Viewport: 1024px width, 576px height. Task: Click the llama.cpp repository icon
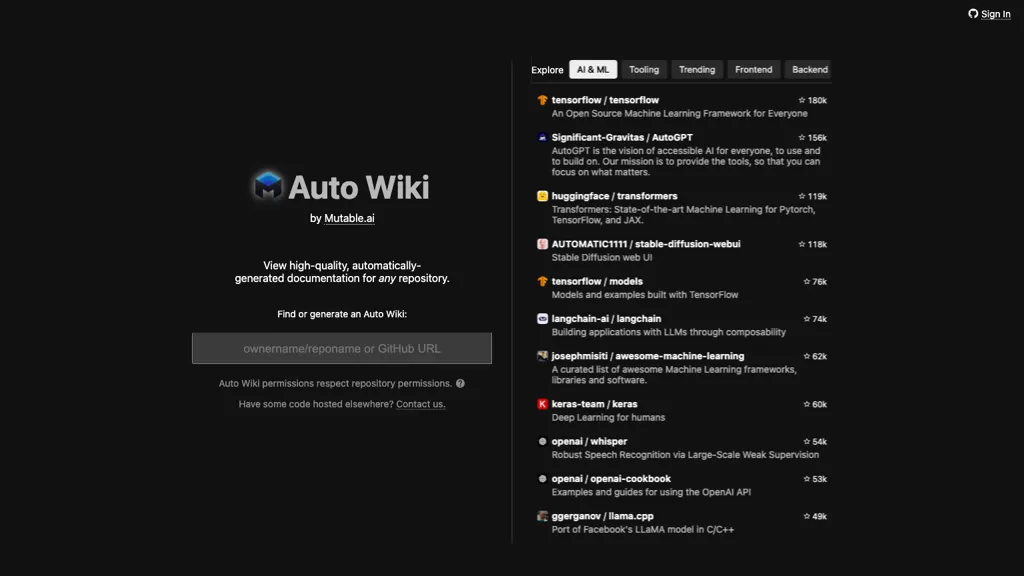point(540,516)
